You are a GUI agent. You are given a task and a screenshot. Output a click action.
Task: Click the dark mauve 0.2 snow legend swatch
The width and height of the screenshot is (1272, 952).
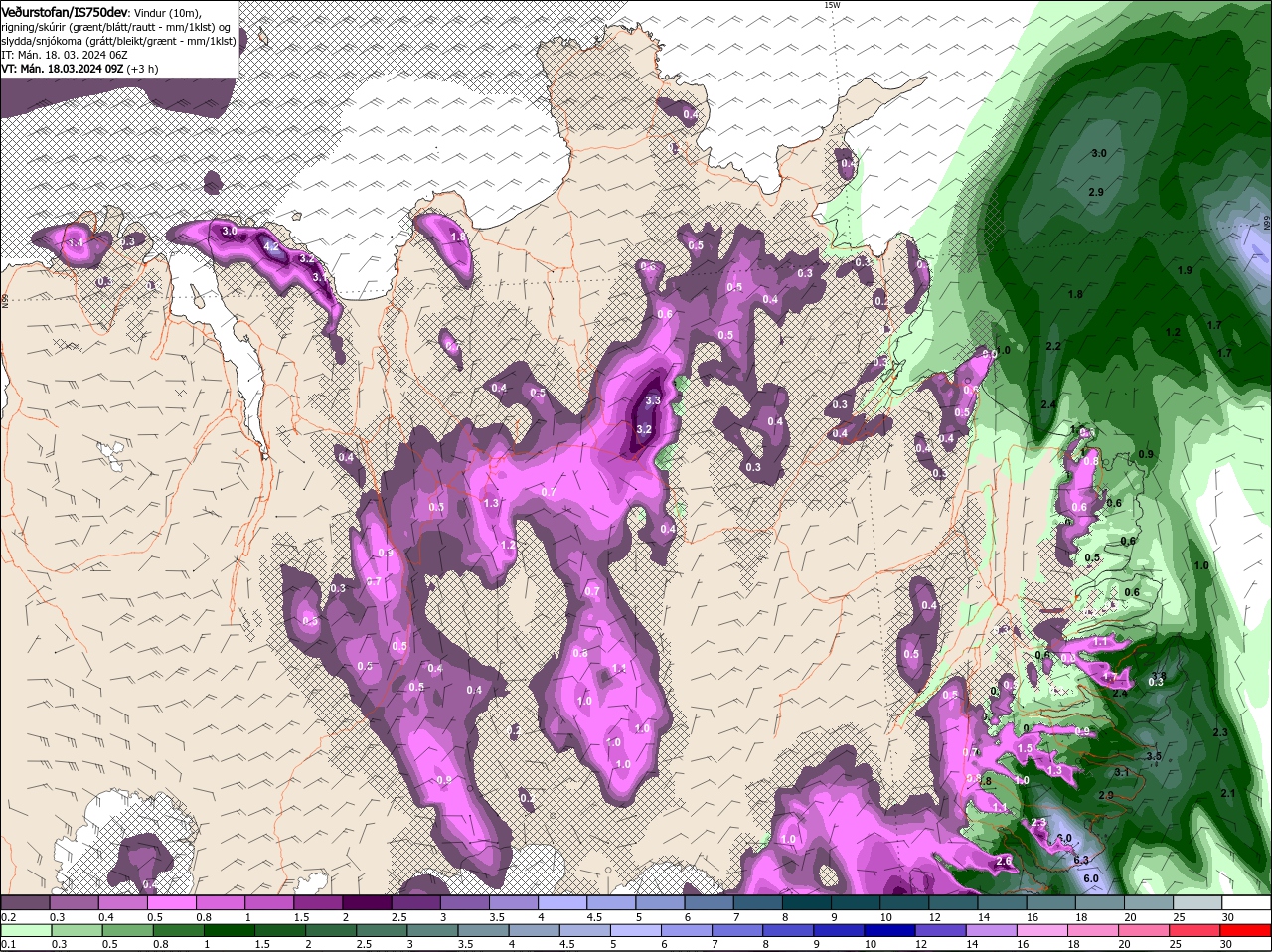25,901
